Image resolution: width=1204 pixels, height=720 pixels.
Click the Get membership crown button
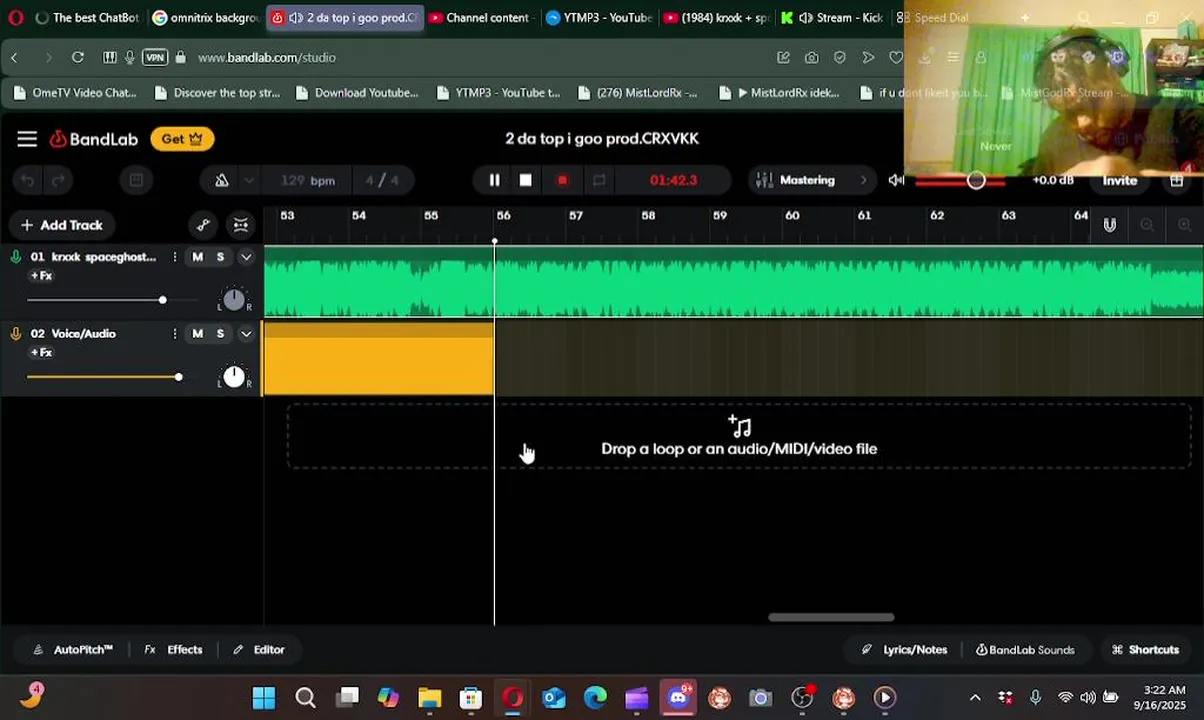(182, 139)
